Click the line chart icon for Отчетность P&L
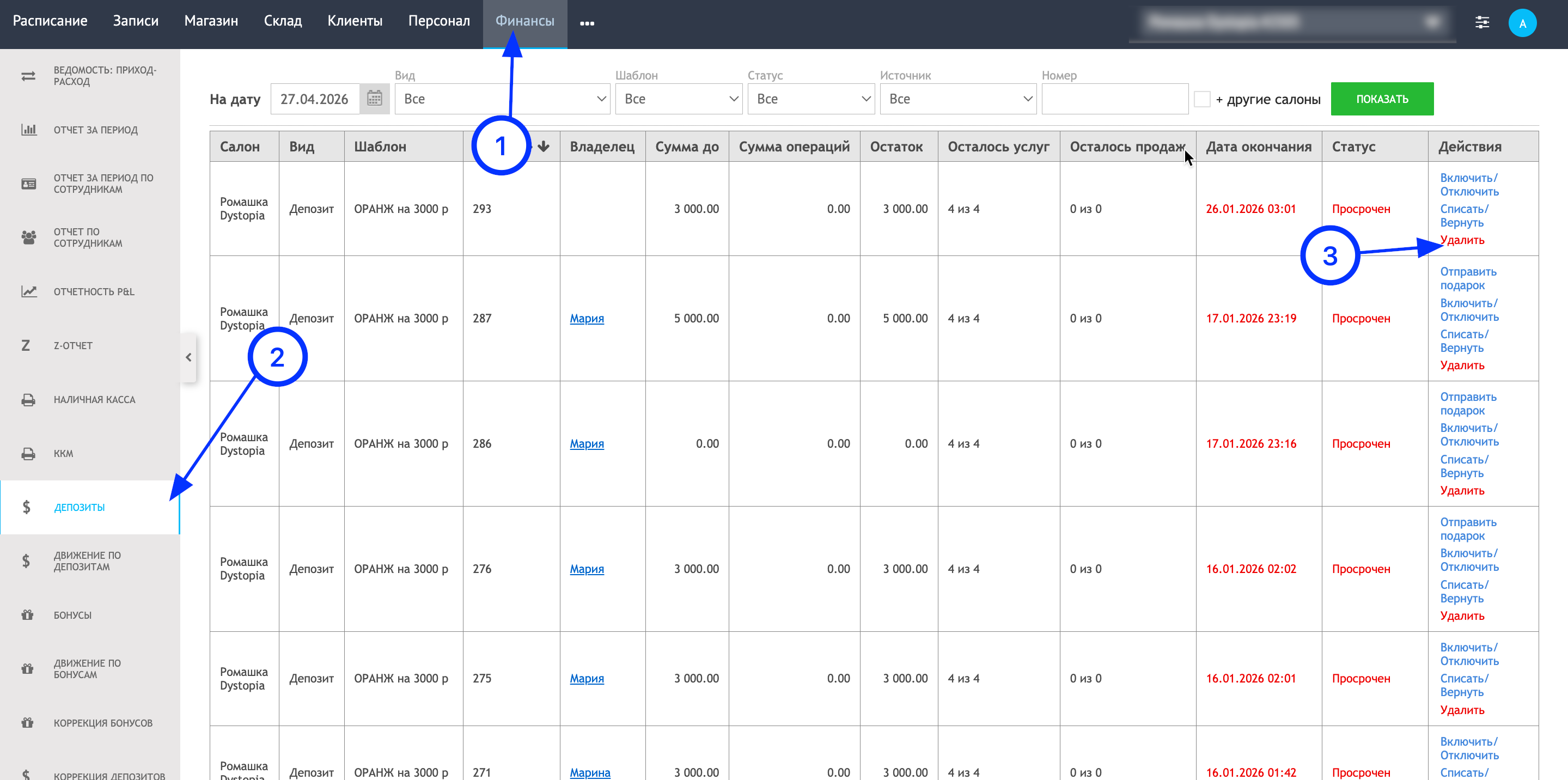 [x=28, y=291]
